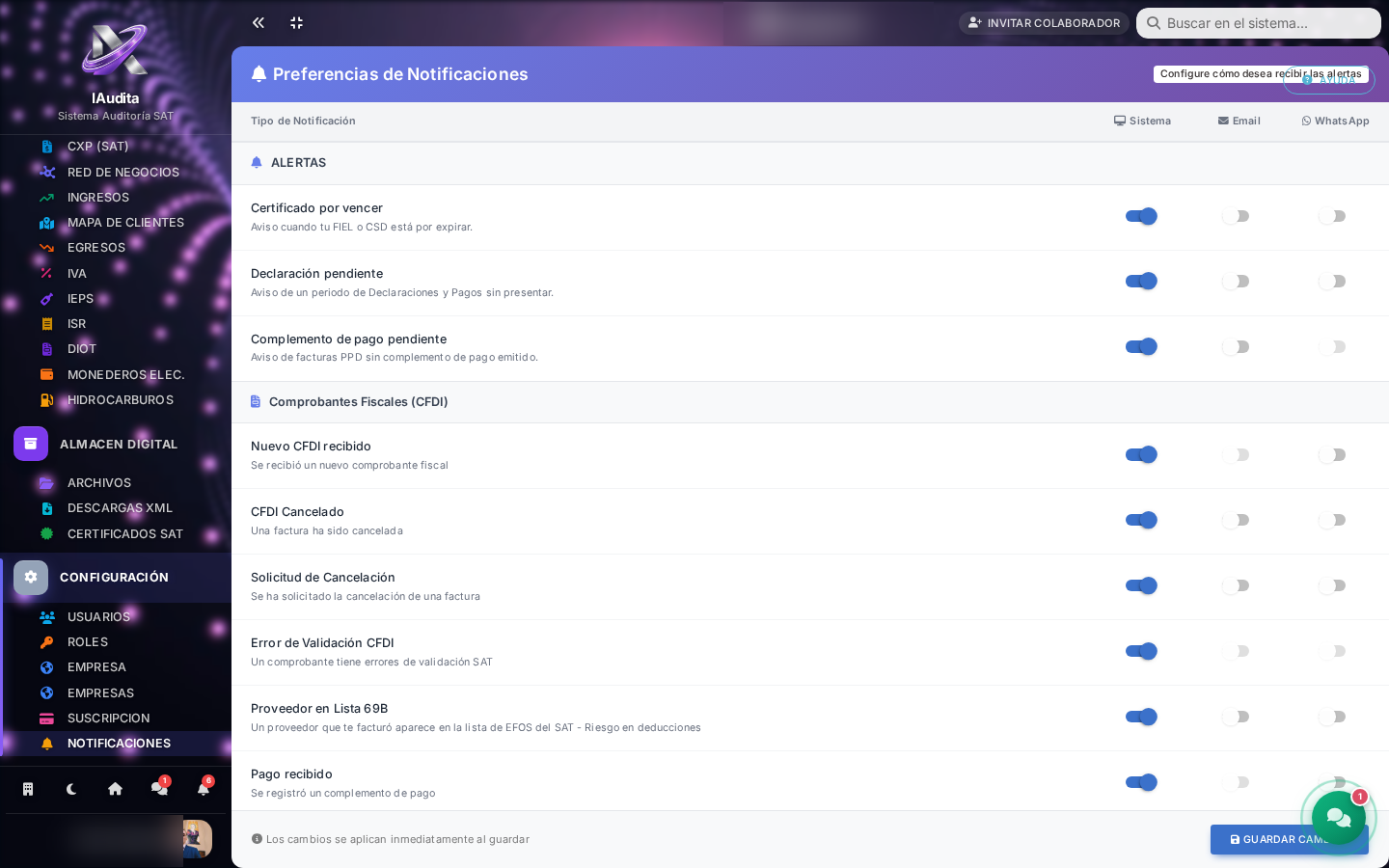Click the Monederos Elec. wallet icon
This screenshot has height=868, width=1389.
(x=46, y=374)
